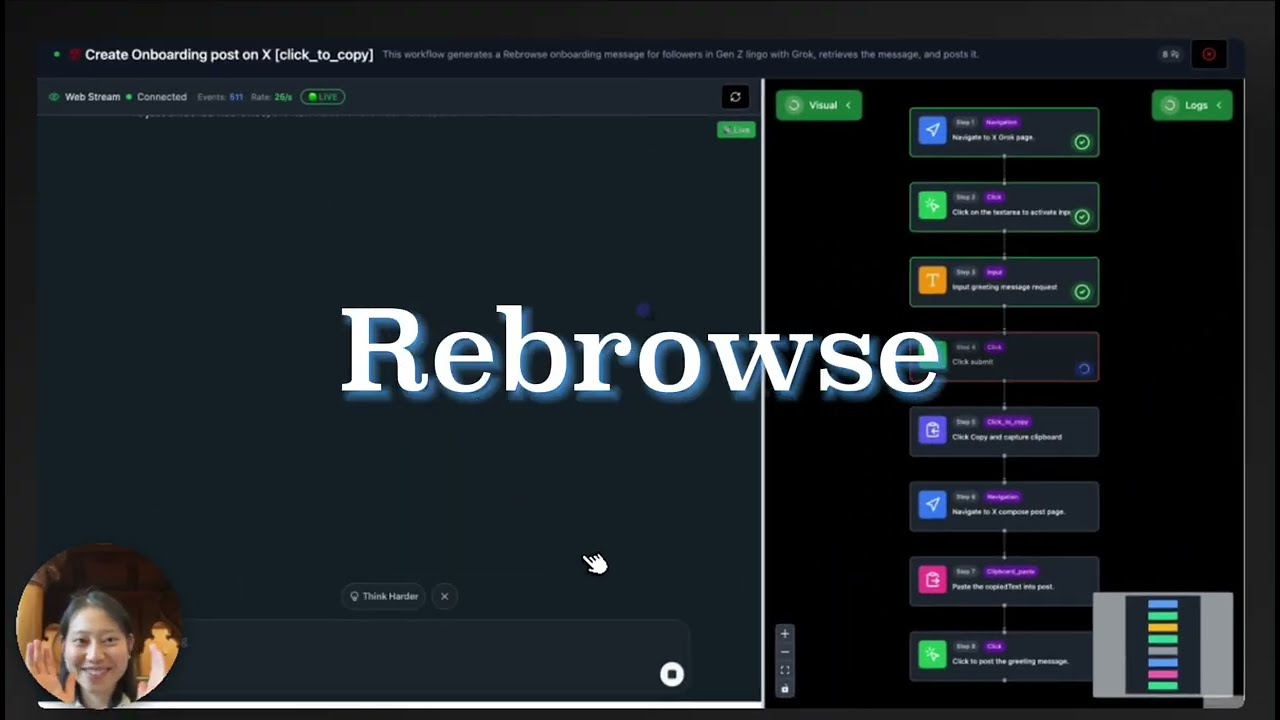Click the red stop icon in the title bar
The width and height of the screenshot is (1280, 720).
[1209, 54]
